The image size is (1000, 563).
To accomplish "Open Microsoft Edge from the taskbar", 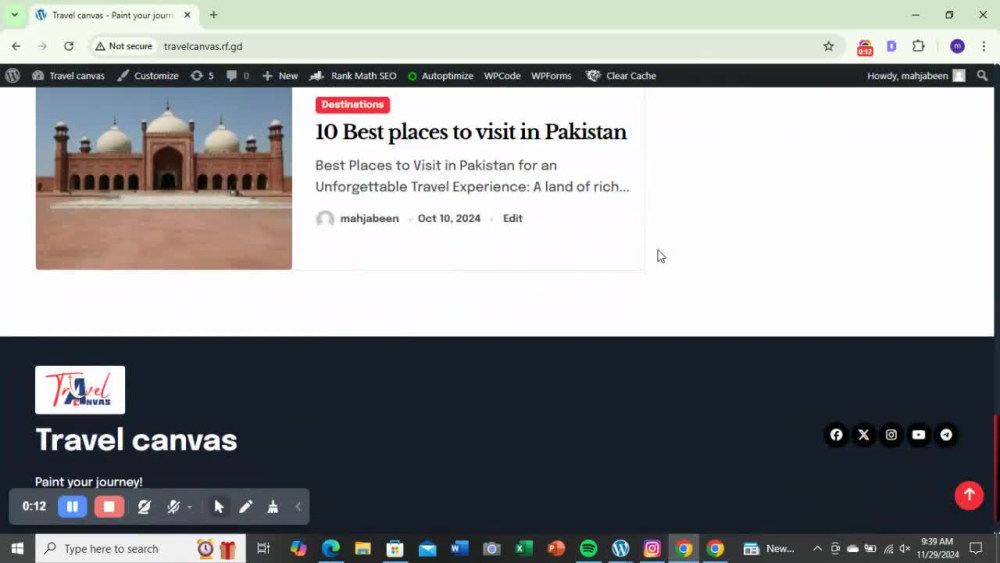I will 330,548.
